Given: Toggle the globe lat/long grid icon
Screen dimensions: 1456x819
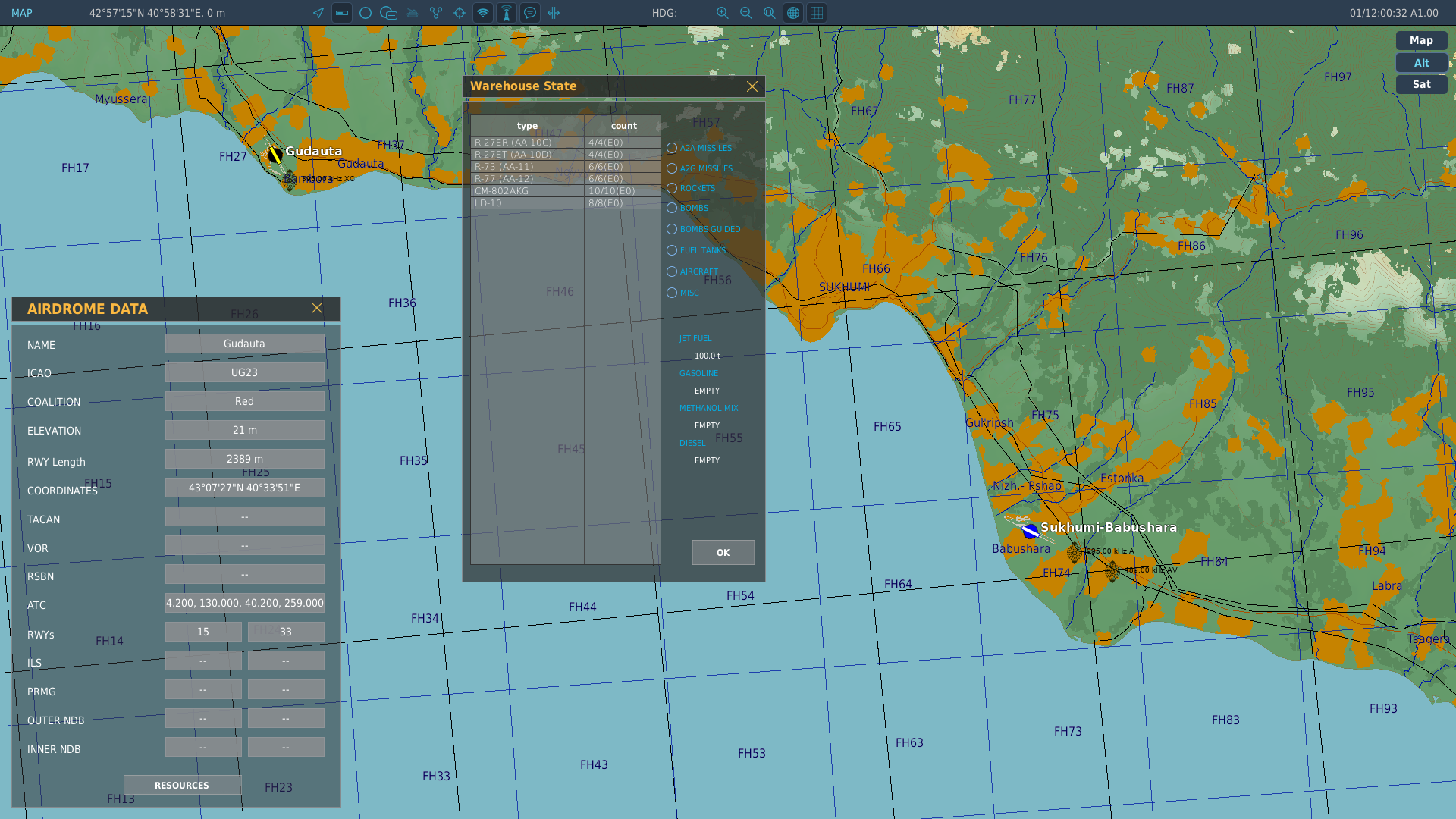Looking at the screenshot, I should (x=793, y=13).
